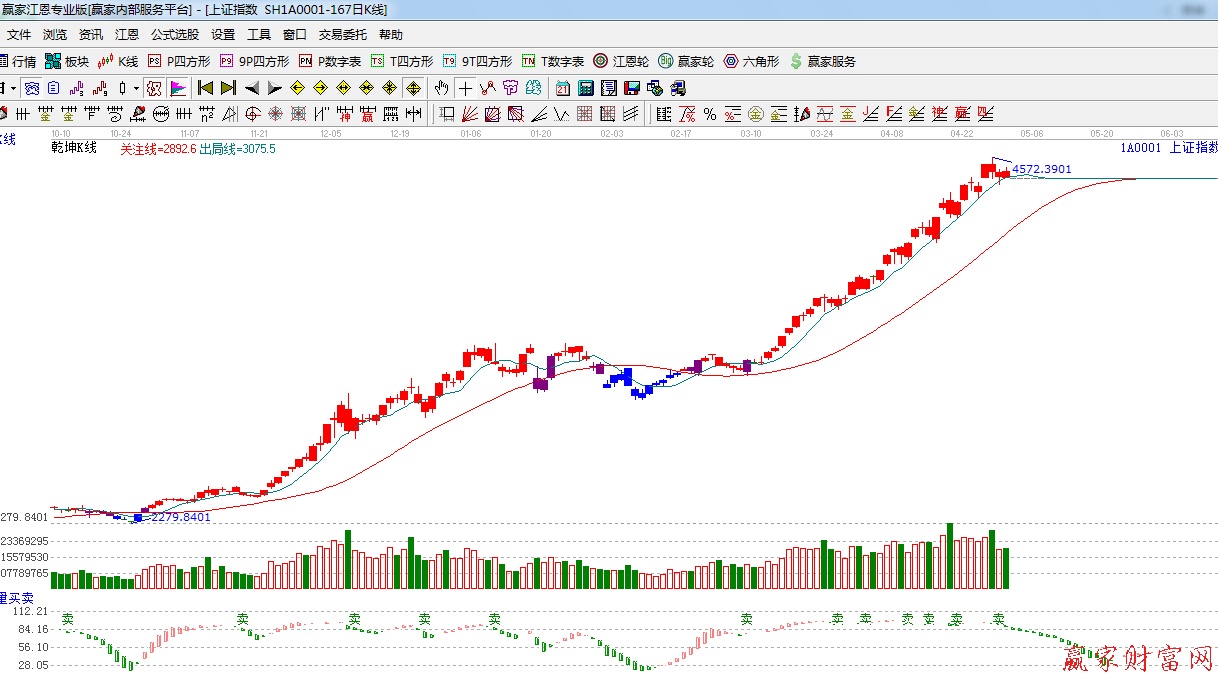Jump to first bar with skip-start icon
The height and width of the screenshot is (683, 1218).
point(205,88)
